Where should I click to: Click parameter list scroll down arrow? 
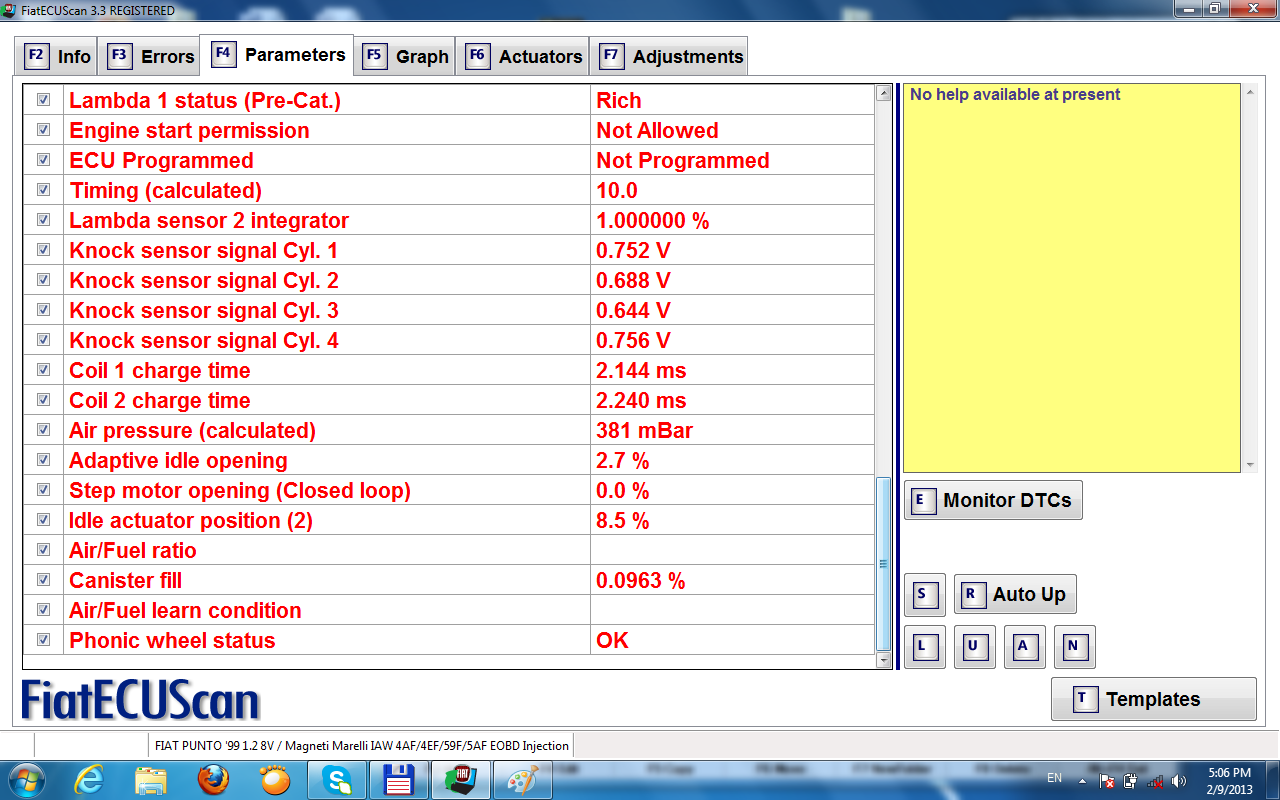(x=883, y=660)
